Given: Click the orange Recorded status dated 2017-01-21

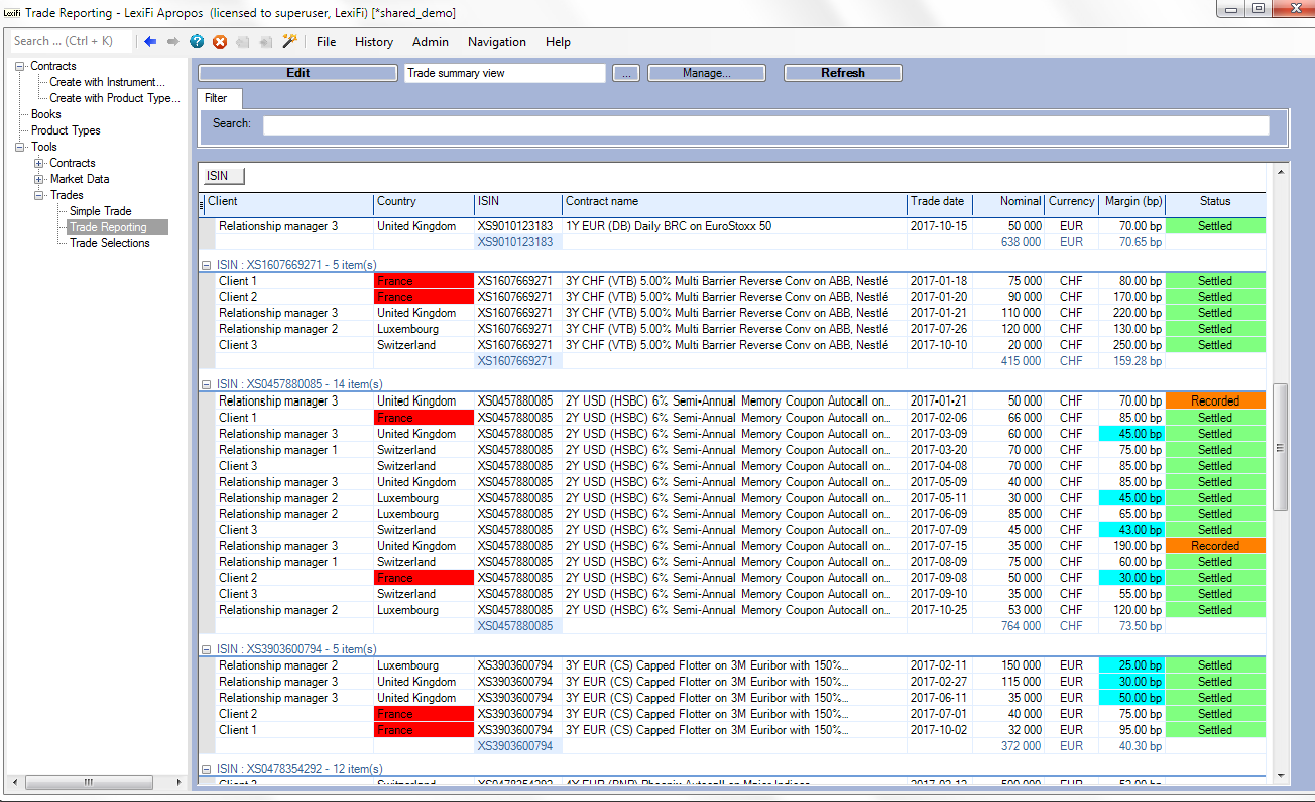Looking at the screenshot, I should [1215, 401].
